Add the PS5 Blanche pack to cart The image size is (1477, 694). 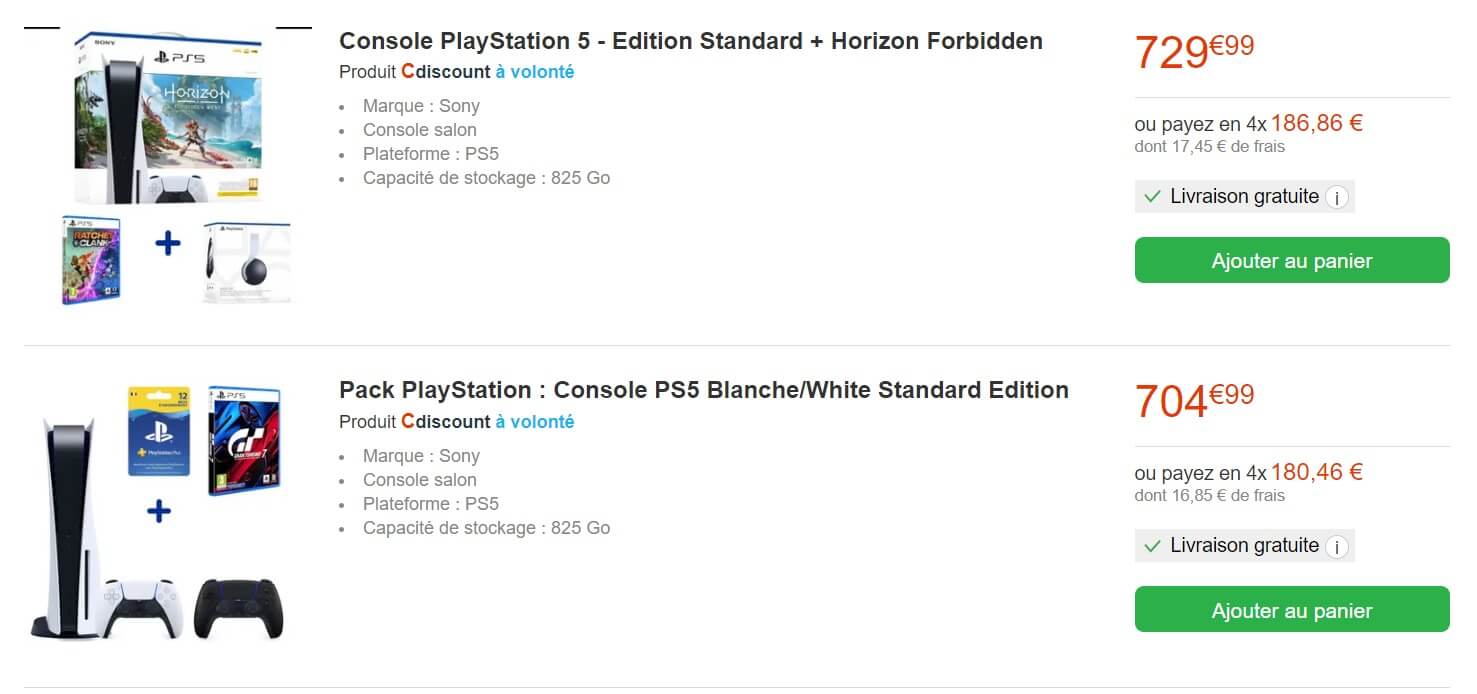point(1291,610)
